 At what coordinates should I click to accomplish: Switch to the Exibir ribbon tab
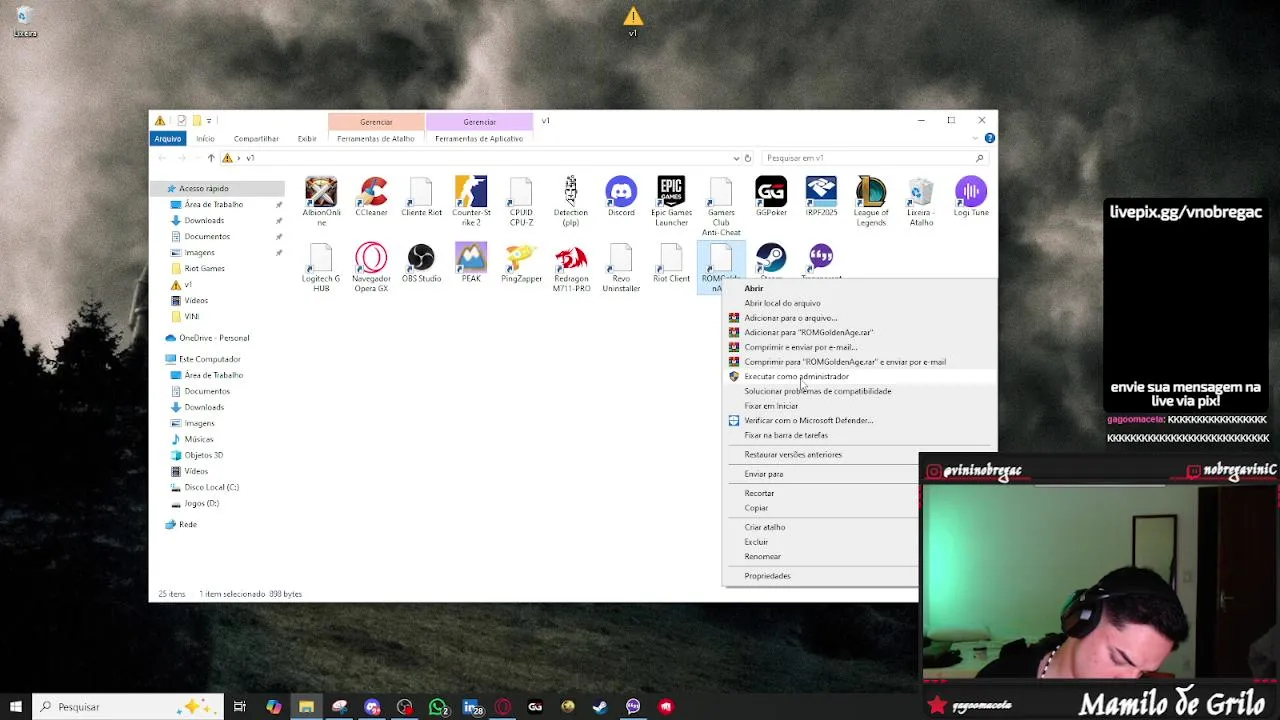point(307,138)
